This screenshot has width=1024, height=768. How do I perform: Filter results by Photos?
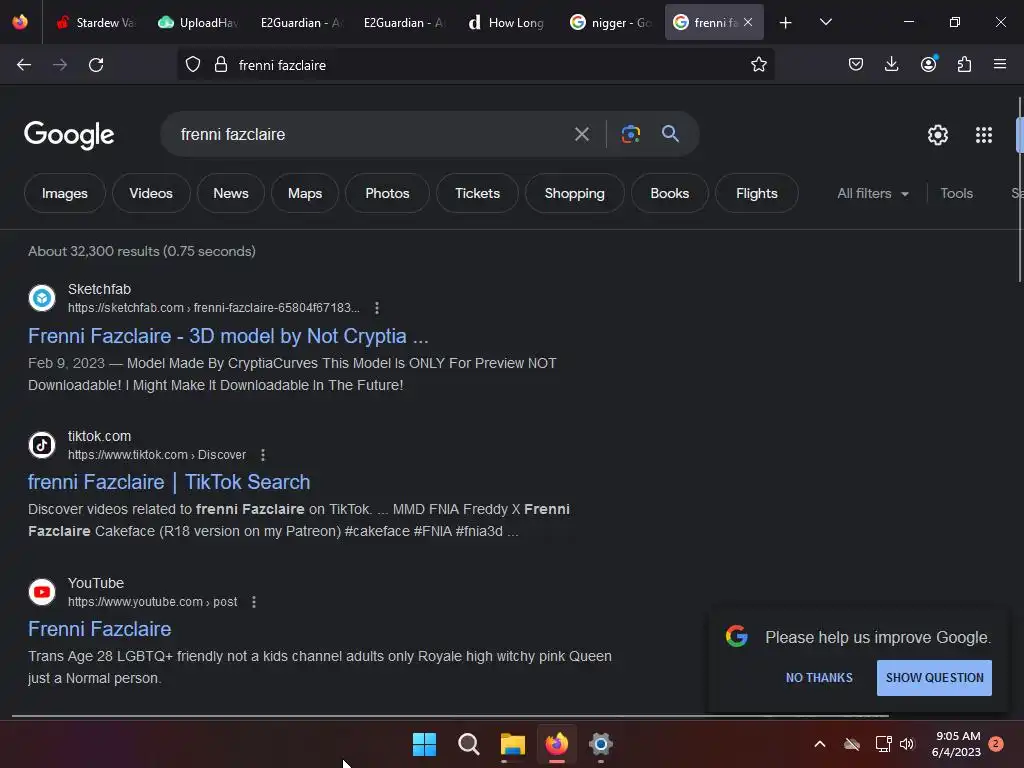387,193
